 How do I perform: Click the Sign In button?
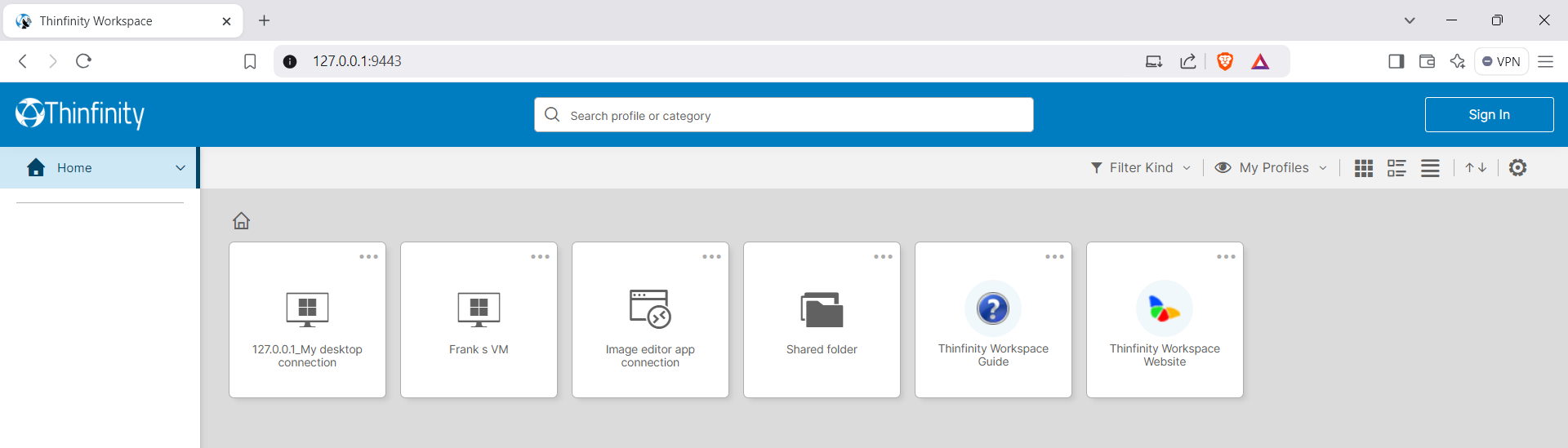(x=1489, y=114)
